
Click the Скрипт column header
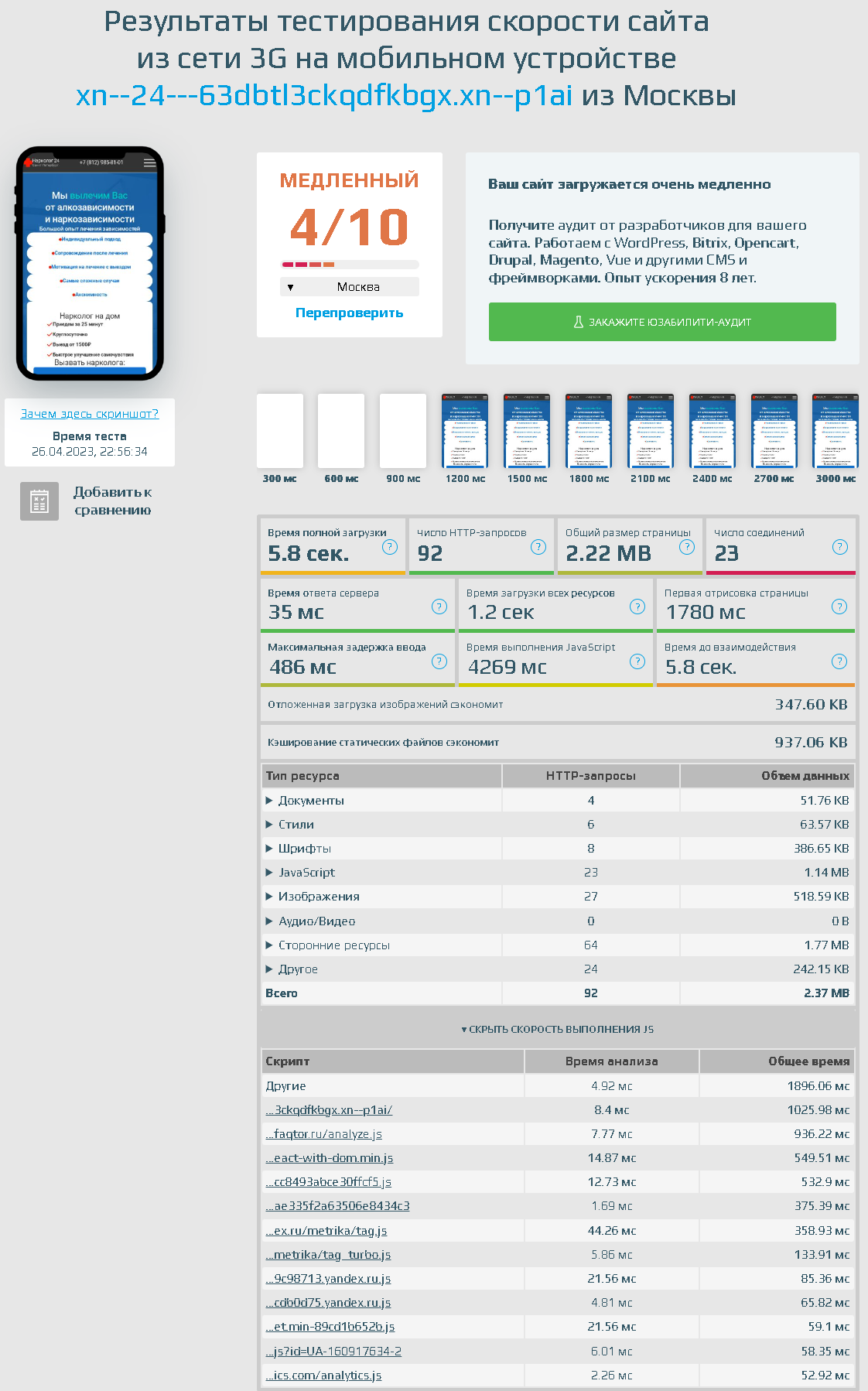click(x=392, y=1061)
